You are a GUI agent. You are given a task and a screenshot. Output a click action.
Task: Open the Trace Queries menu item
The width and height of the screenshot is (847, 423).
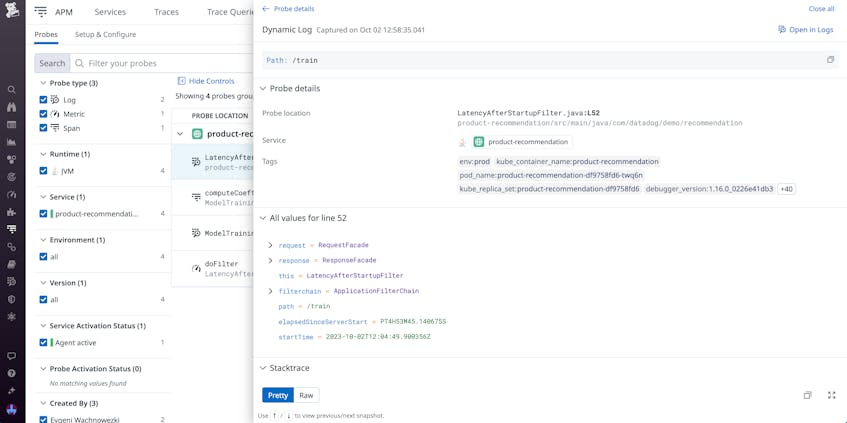tap(230, 12)
